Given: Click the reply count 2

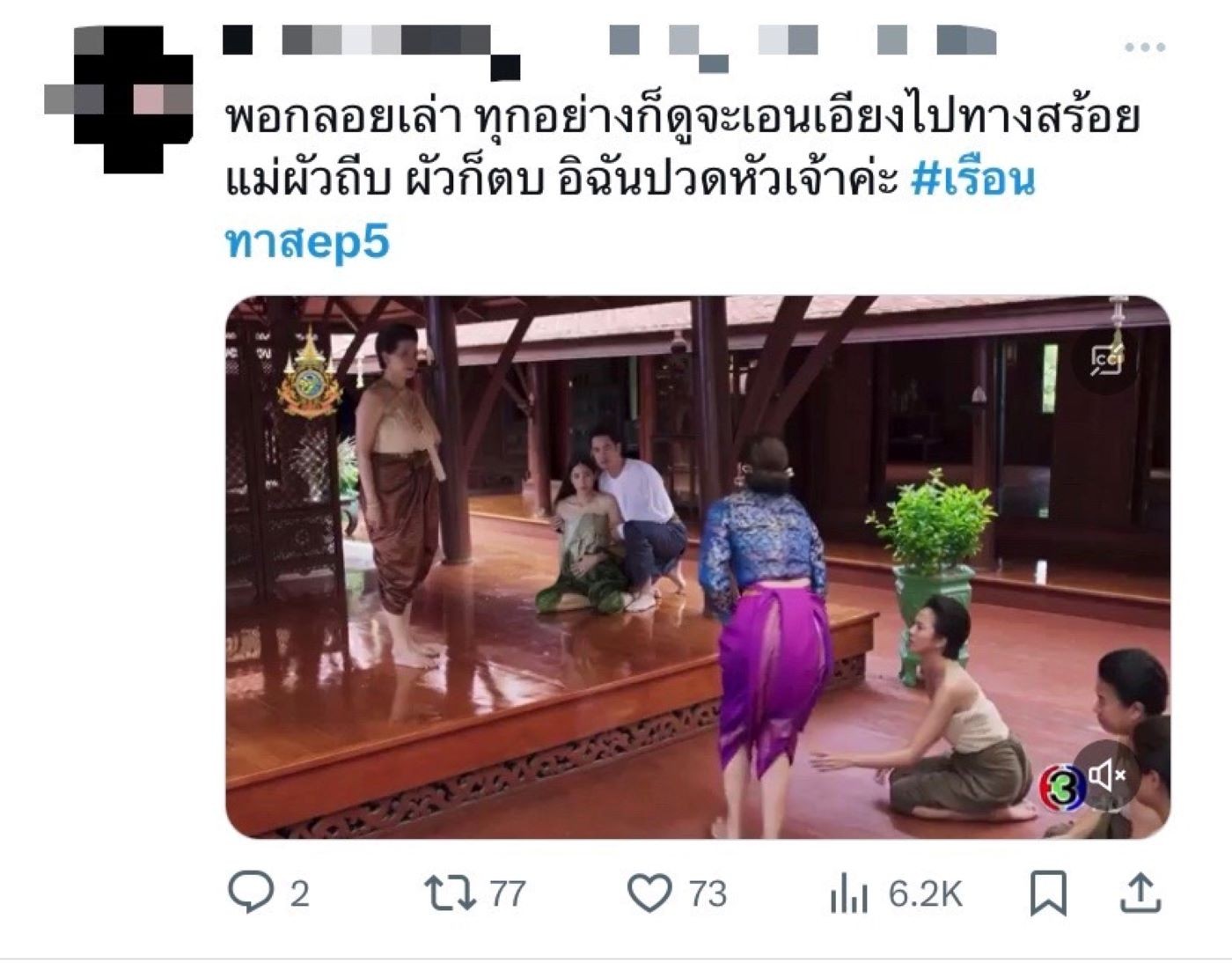Looking at the screenshot, I should click(x=299, y=894).
